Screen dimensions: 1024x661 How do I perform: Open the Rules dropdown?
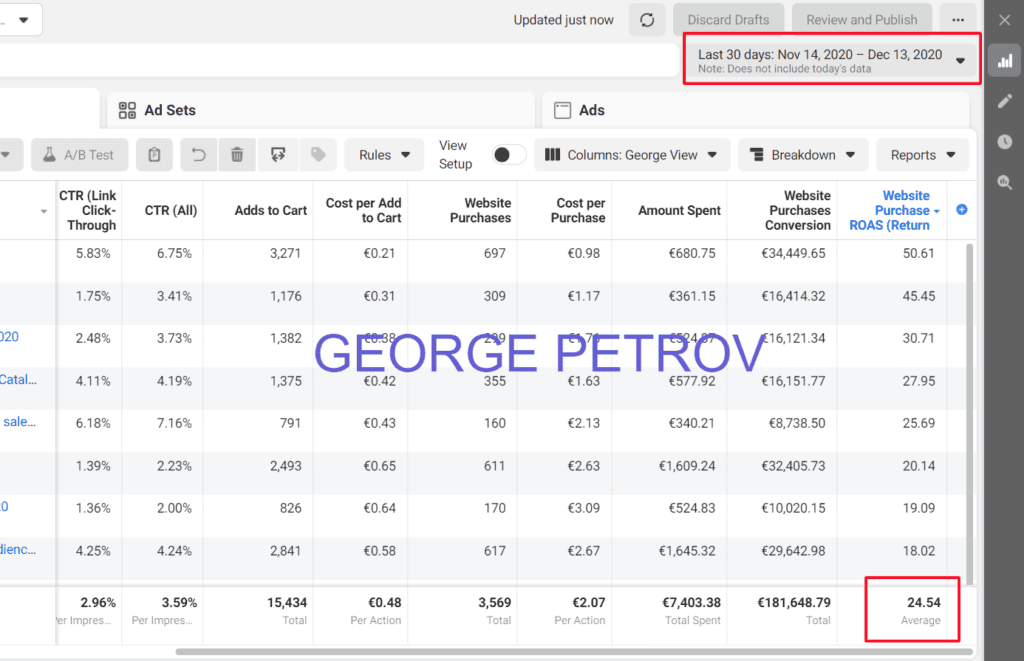tap(384, 155)
